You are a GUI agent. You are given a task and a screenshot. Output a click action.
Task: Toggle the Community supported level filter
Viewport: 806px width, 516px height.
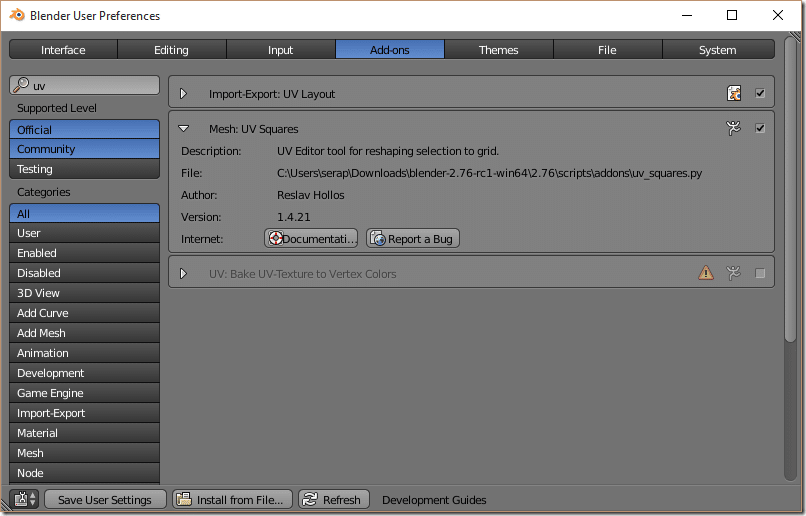click(x=84, y=149)
